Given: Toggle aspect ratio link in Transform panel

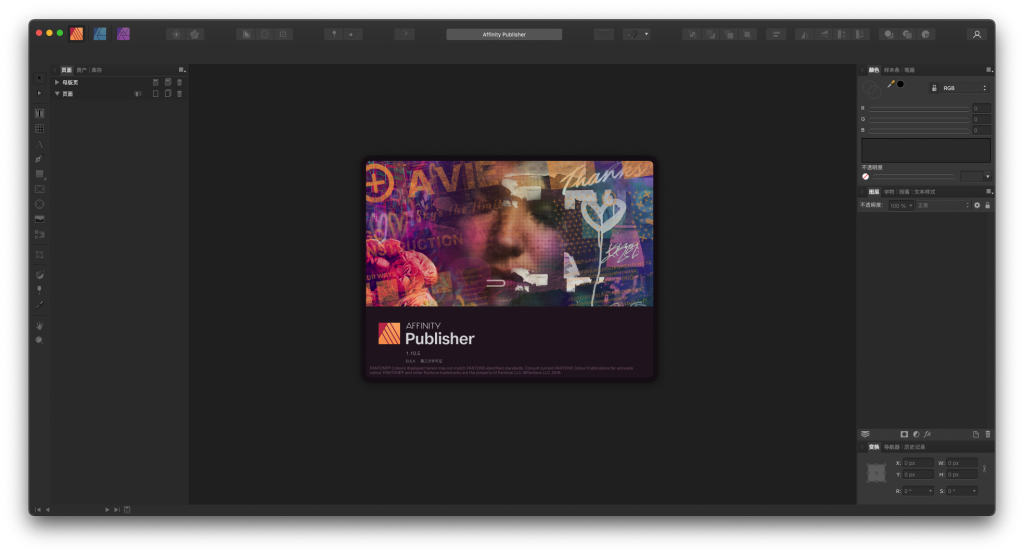Looking at the screenshot, I should tap(984, 468).
